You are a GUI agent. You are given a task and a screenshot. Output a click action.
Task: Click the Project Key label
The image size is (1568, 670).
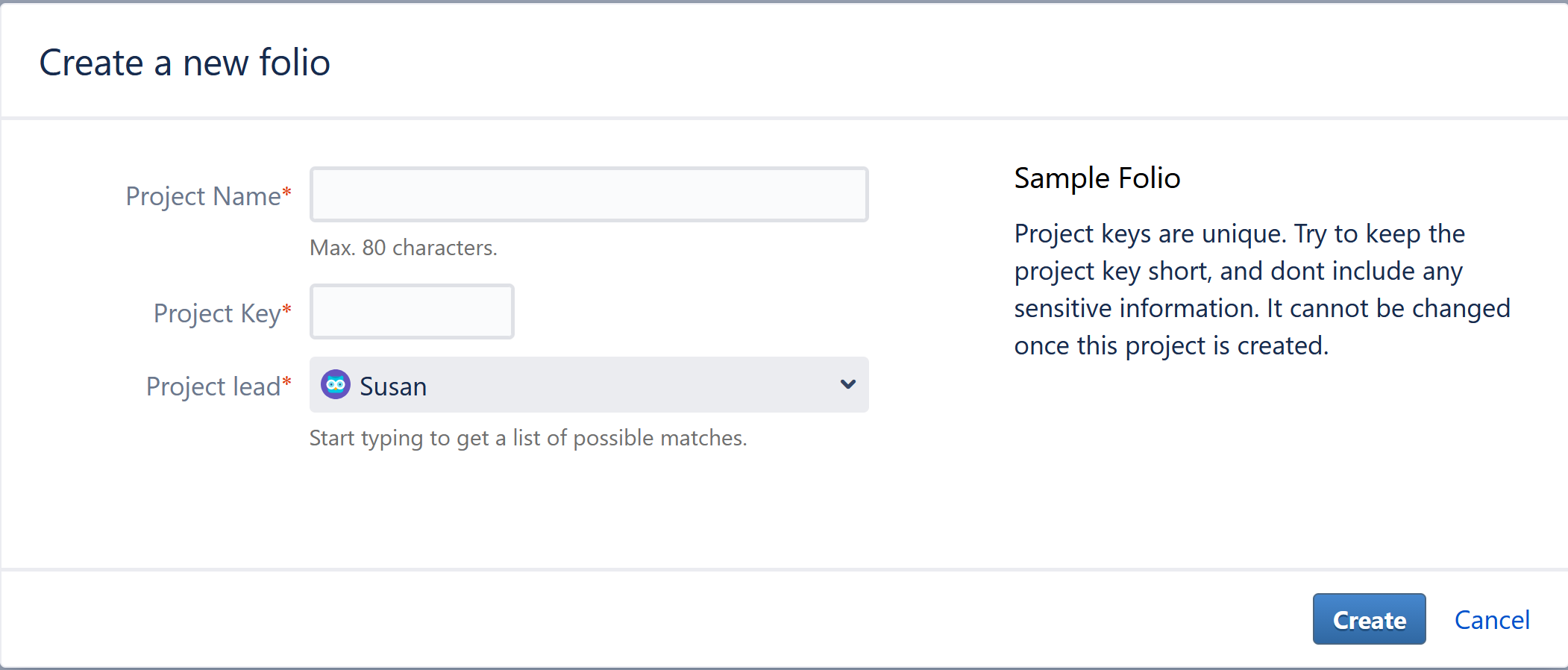[x=217, y=313]
